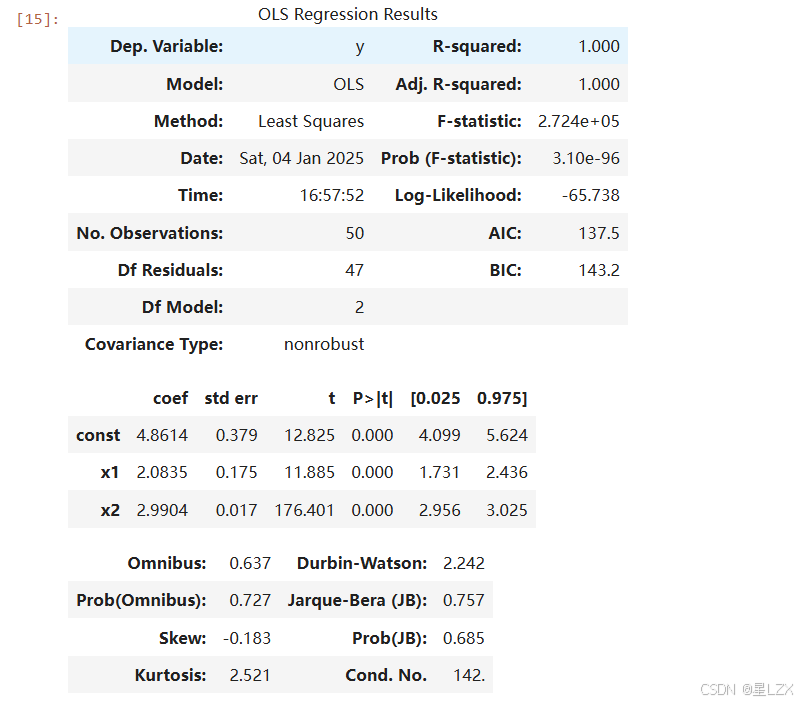The height and width of the screenshot is (703, 799).
Task: Select F-statistic value 2.724e+05
Action: pyautogui.click(x=578, y=121)
